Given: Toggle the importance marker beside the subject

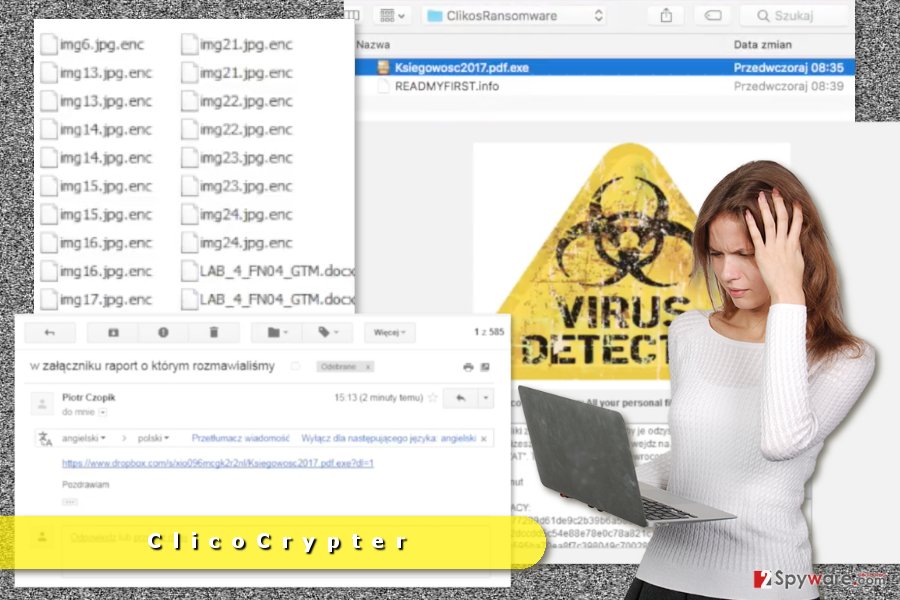Looking at the screenshot, I should 295,366.
